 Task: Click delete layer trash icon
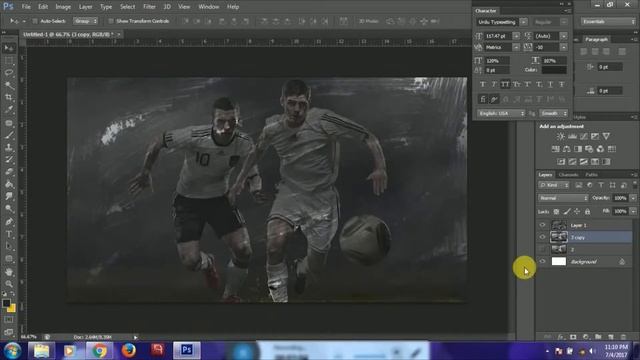[623, 337]
